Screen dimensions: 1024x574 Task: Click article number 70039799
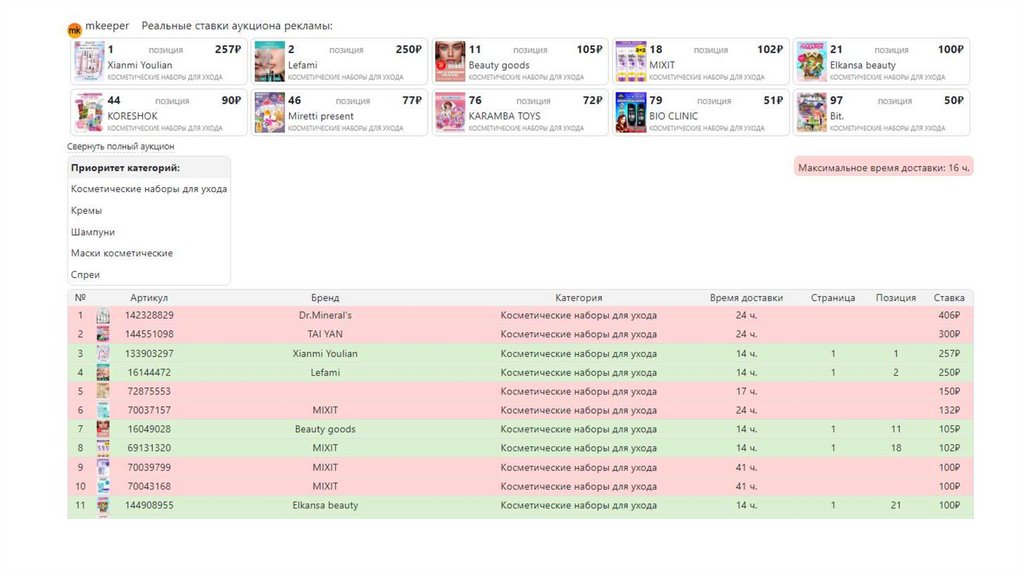[149, 468]
